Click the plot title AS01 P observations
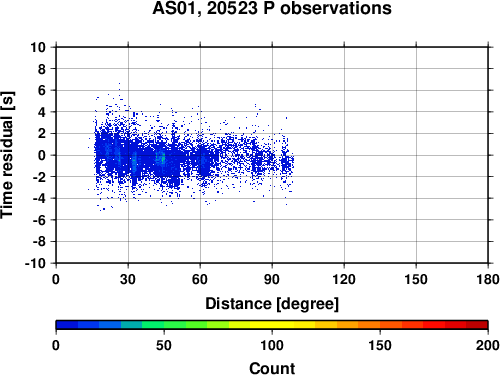 point(272,9)
